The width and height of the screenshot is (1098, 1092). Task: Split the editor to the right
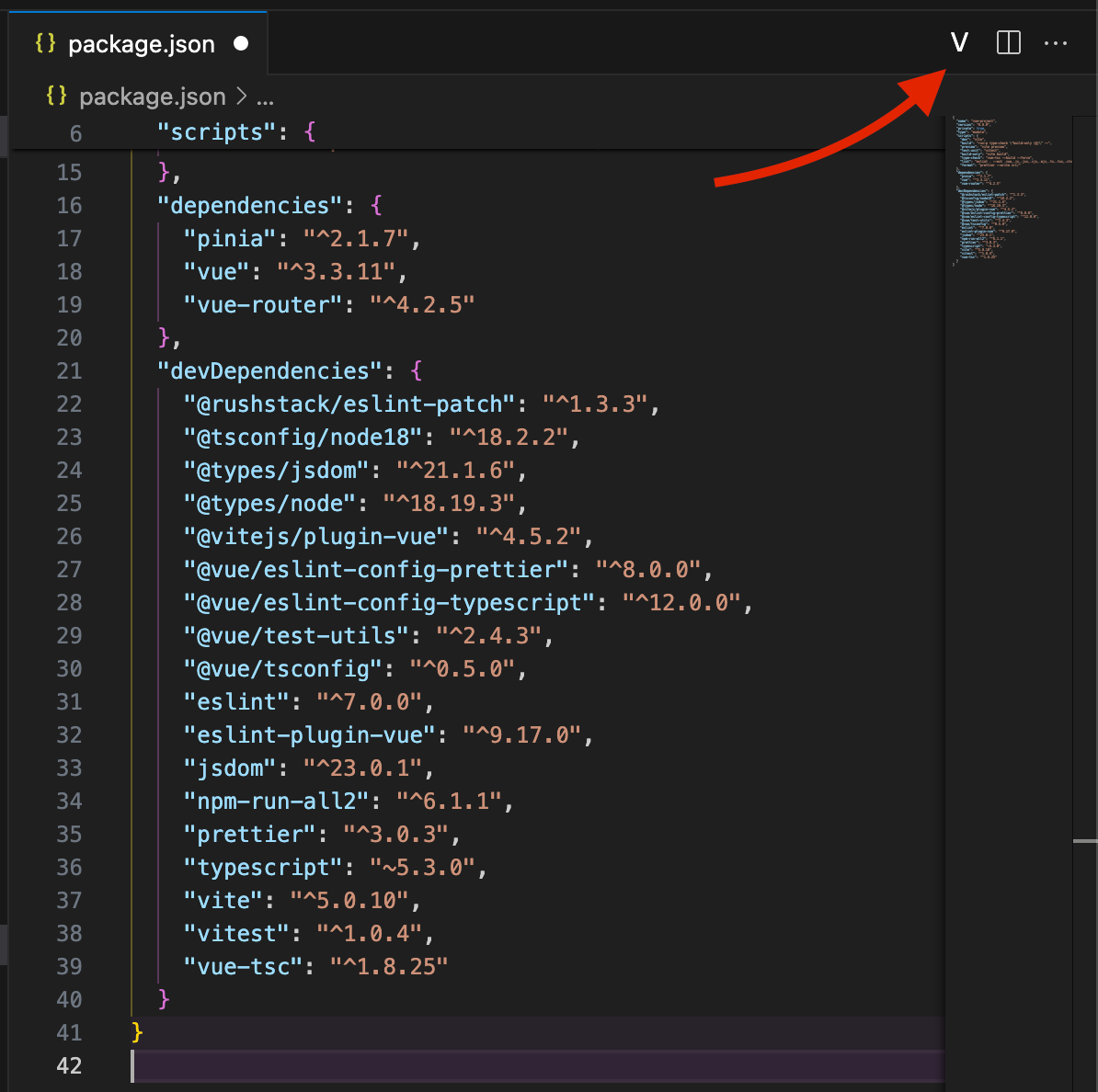[1009, 43]
